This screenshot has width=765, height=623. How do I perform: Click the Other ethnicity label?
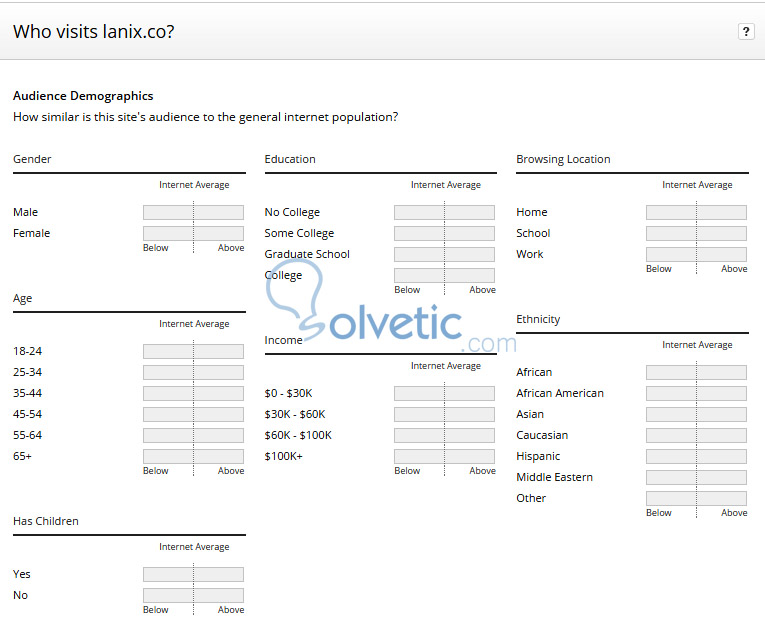click(x=531, y=498)
